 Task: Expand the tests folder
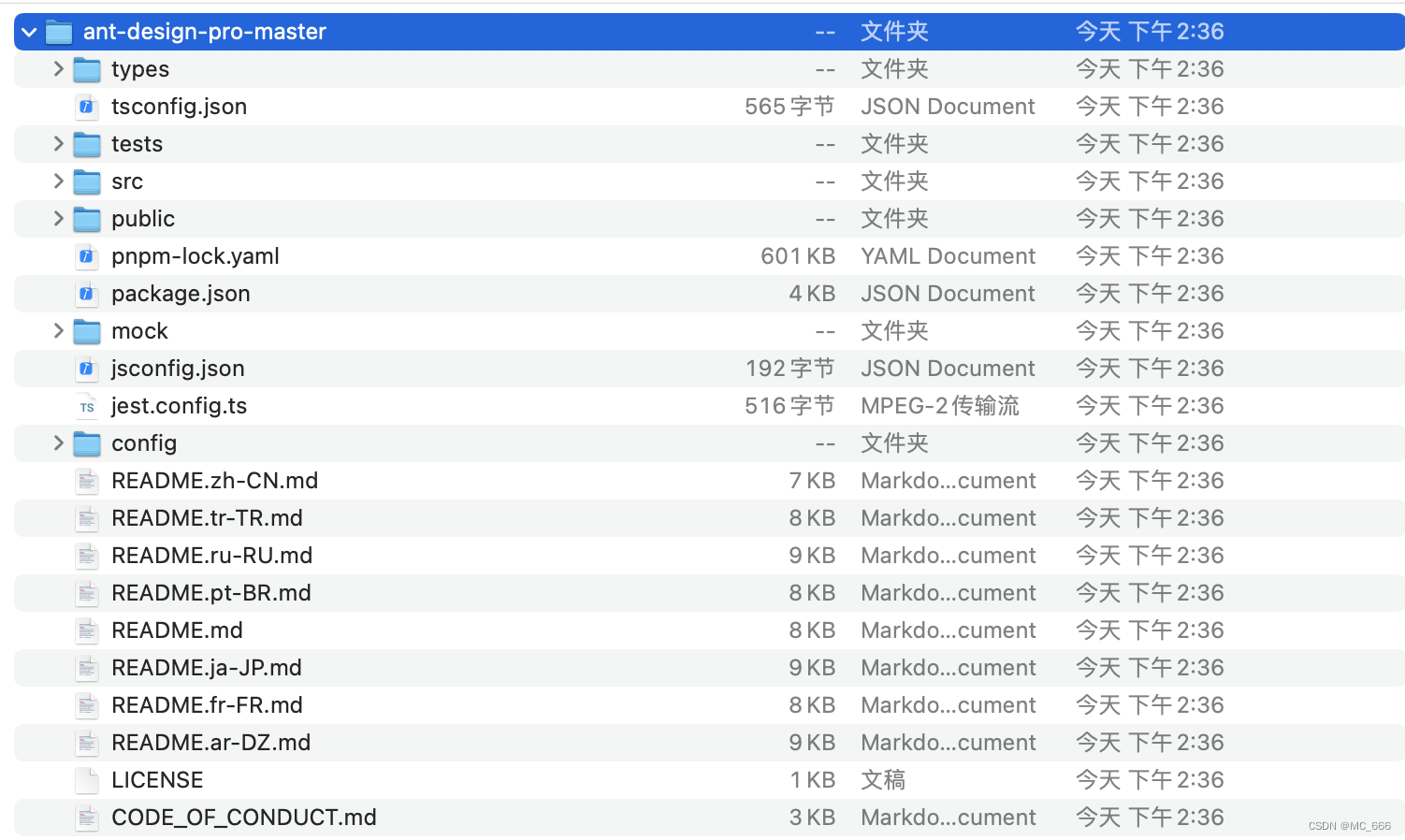(58, 144)
